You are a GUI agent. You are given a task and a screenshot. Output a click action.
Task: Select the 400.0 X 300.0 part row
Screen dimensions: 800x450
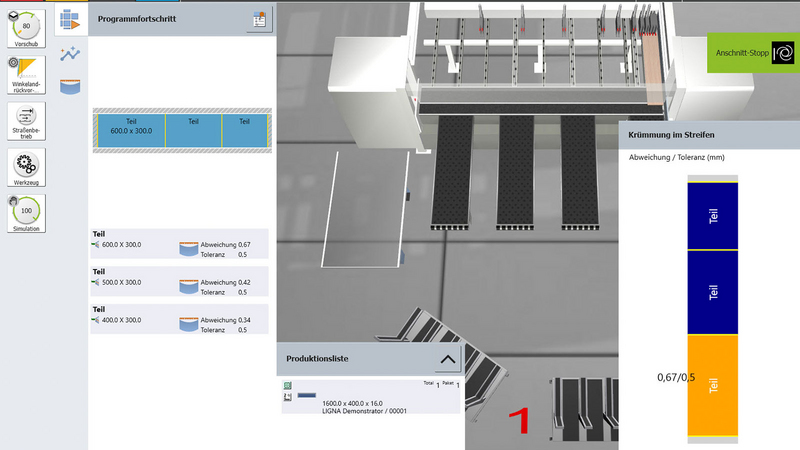[x=179, y=320]
